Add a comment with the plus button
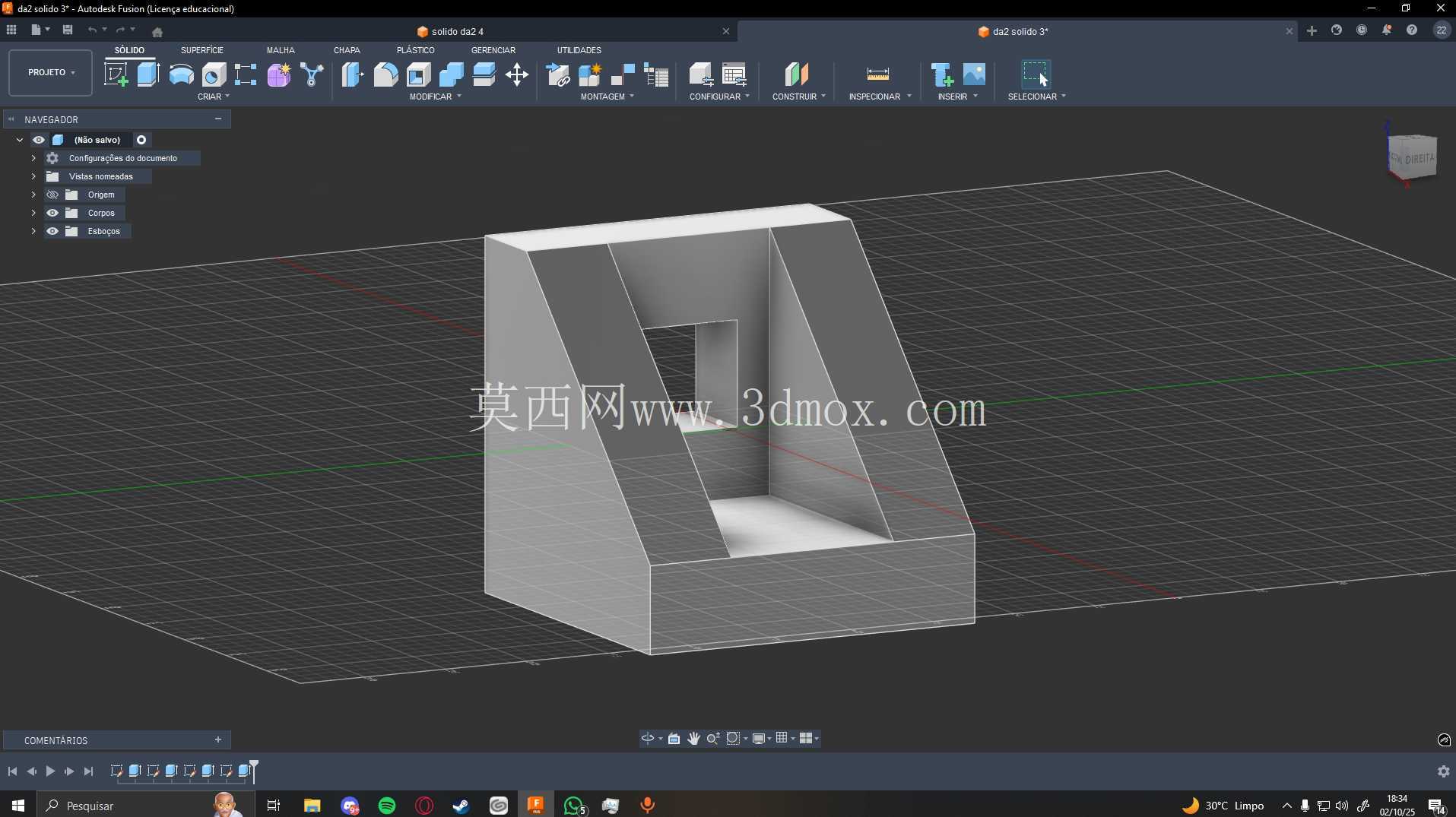Image resolution: width=1456 pixels, height=817 pixels. pos(218,739)
